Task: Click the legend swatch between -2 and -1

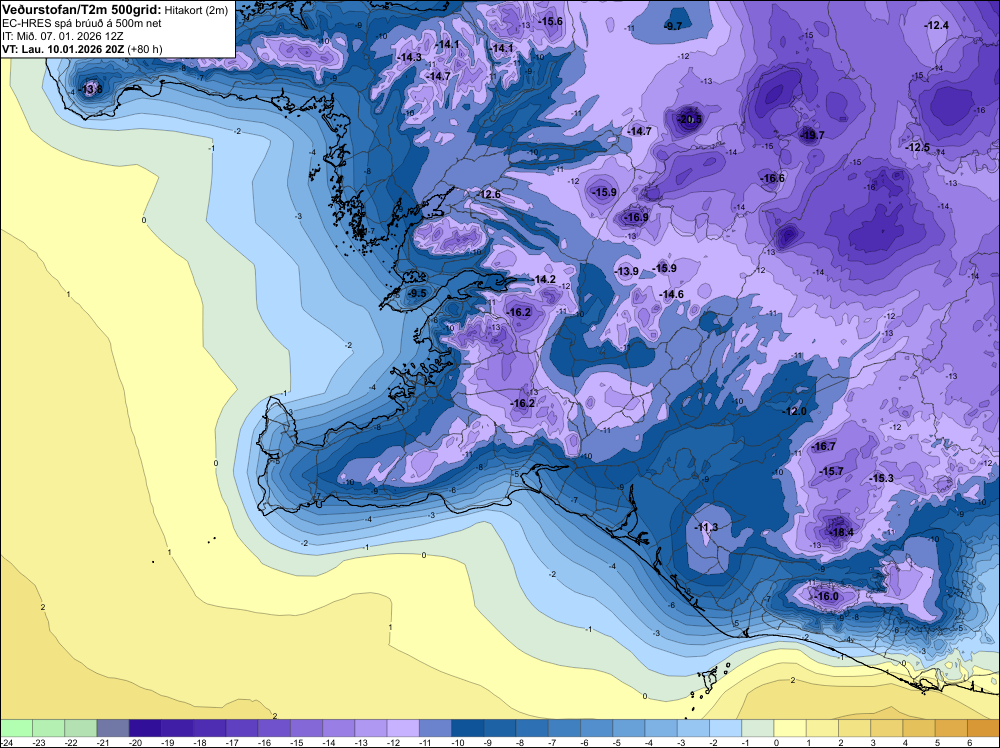Action: pos(726,728)
